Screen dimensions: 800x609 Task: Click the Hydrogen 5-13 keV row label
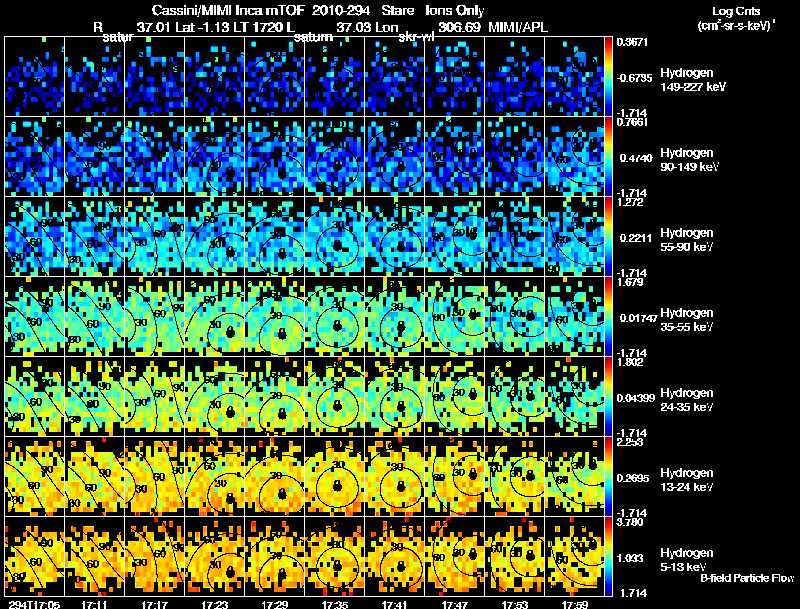point(687,560)
